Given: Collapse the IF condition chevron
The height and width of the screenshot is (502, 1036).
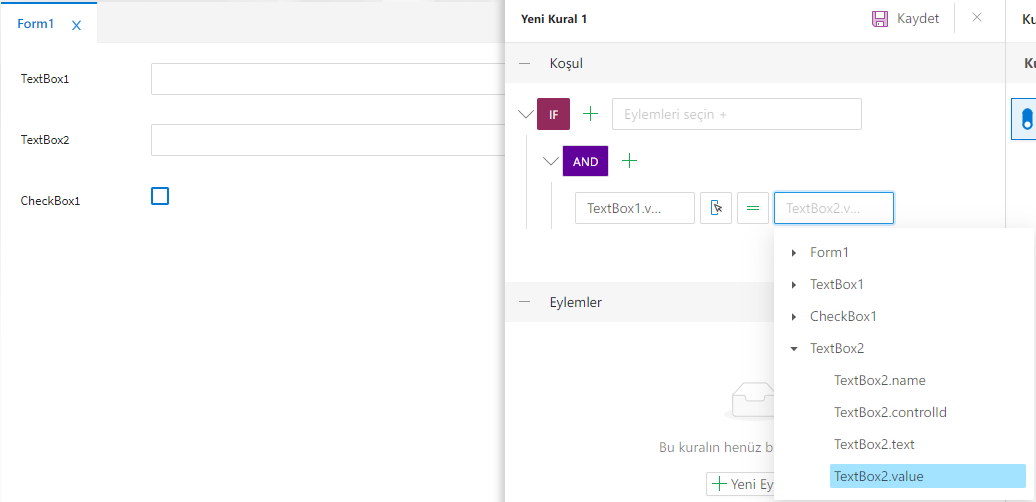Looking at the screenshot, I should (x=525, y=114).
